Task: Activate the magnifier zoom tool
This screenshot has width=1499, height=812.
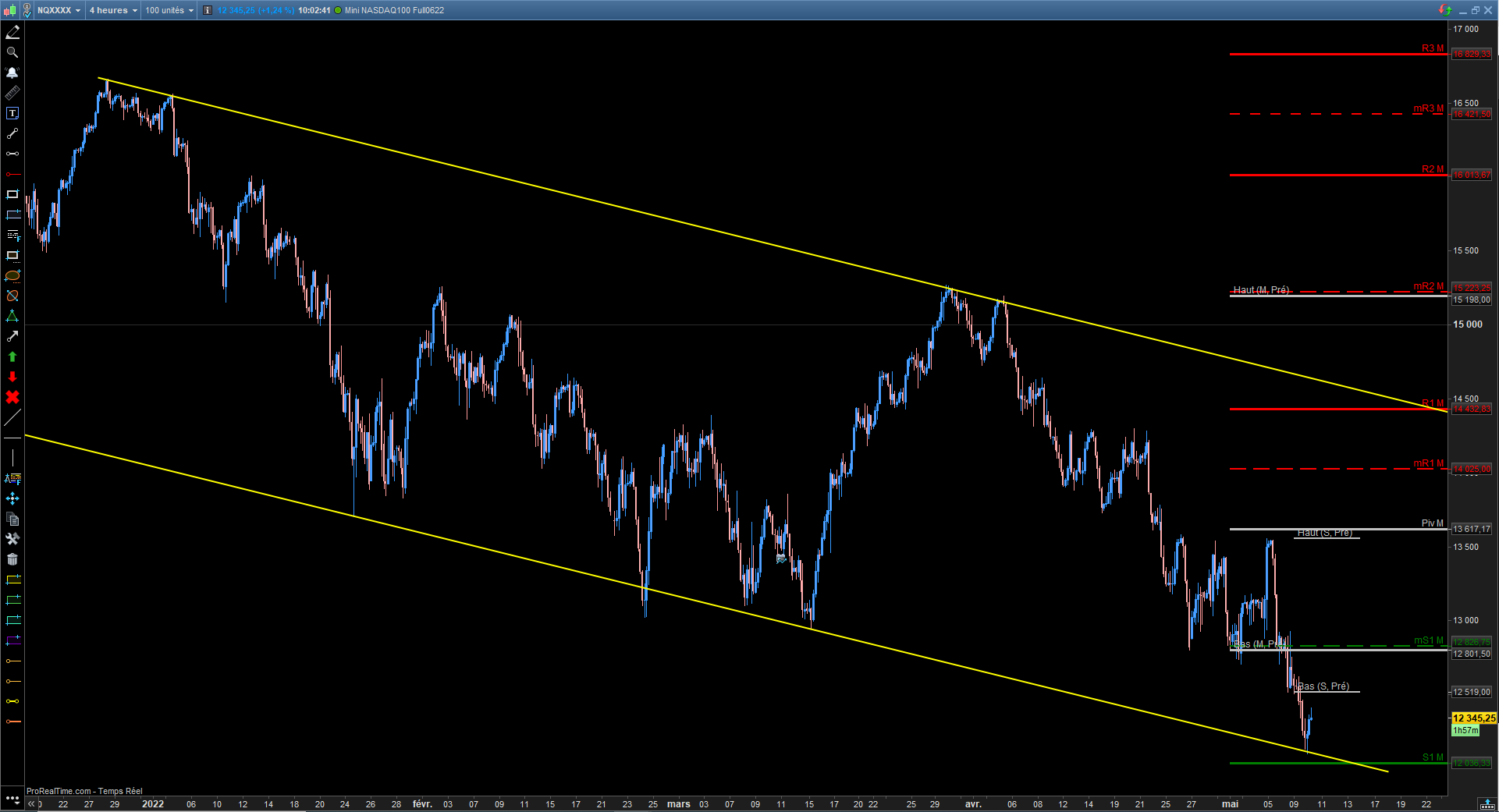Action: point(12,52)
